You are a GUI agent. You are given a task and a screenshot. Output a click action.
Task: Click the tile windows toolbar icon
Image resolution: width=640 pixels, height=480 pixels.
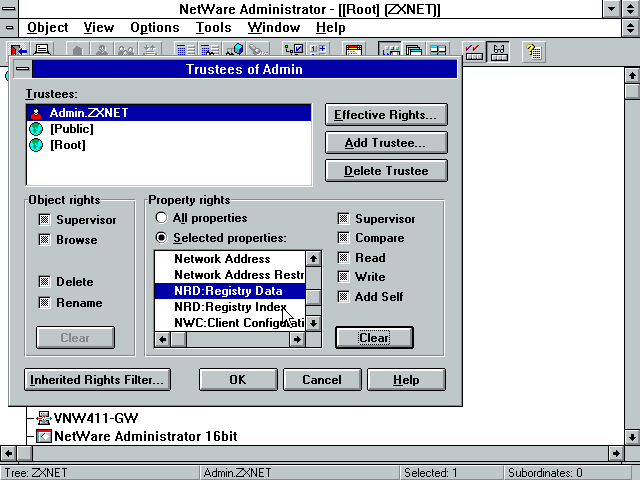tap(438, 50)
